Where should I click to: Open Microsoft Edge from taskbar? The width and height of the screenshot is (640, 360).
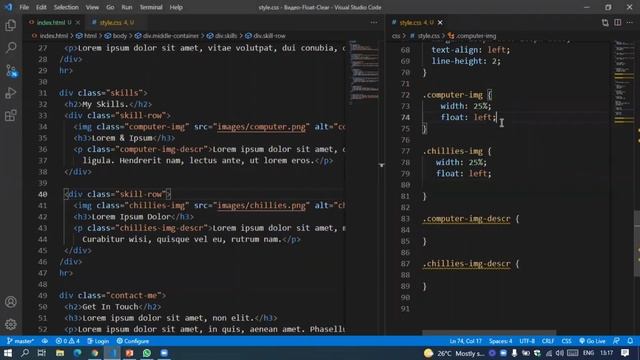click(78, 353)
